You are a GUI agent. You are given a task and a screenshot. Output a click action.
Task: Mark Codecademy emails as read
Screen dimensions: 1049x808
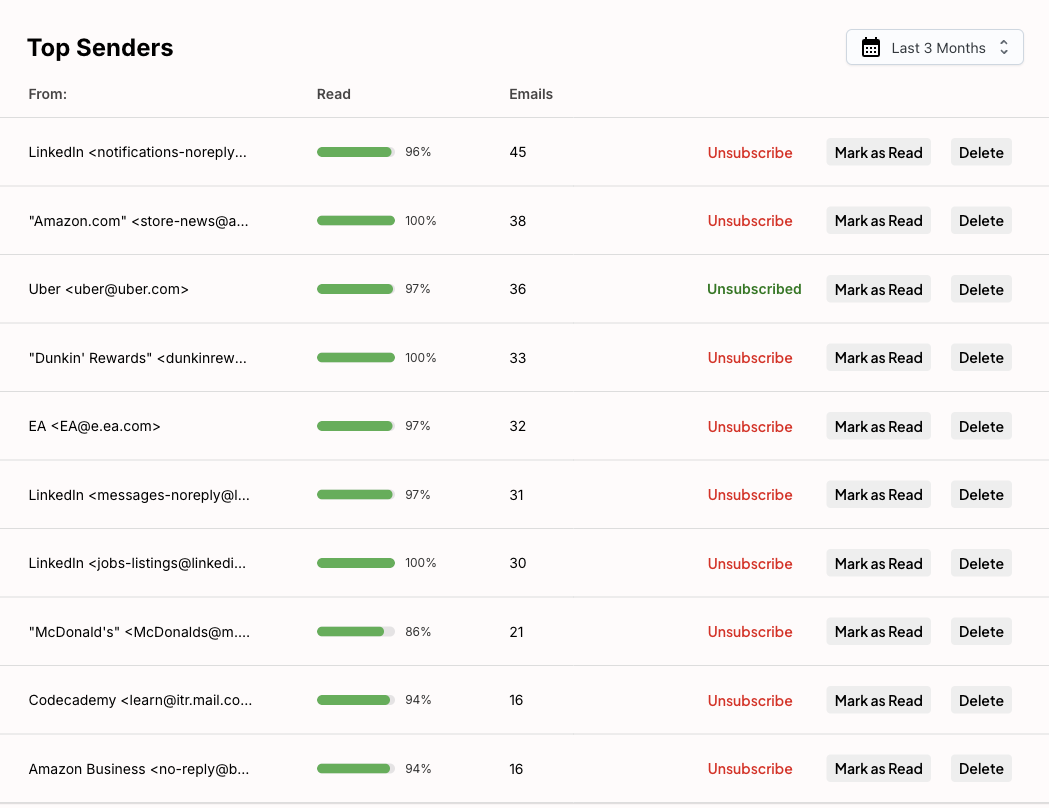(878, 701)
